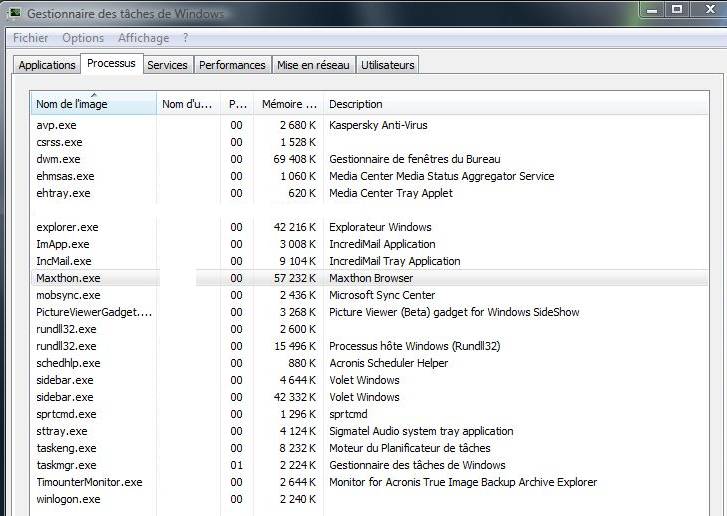The height and width of the screenshot is (516, 727).
Task: Select the schedhlp.exe process
Action: pyautogui.click(x=370, y=363)
